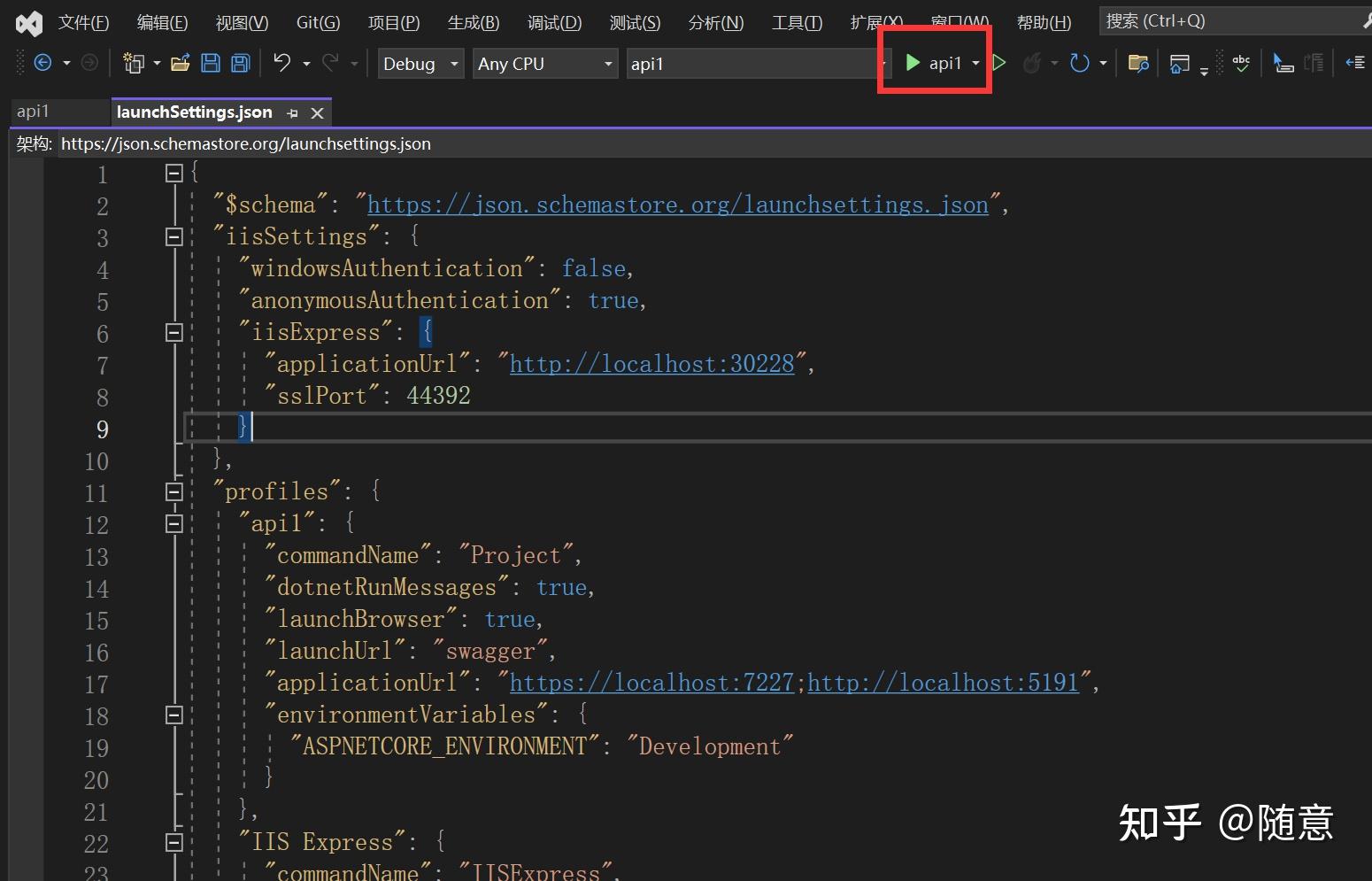Open the Debug configuration dropdown
Viewport: 1372px width, 881px height.
coord(420,64)
